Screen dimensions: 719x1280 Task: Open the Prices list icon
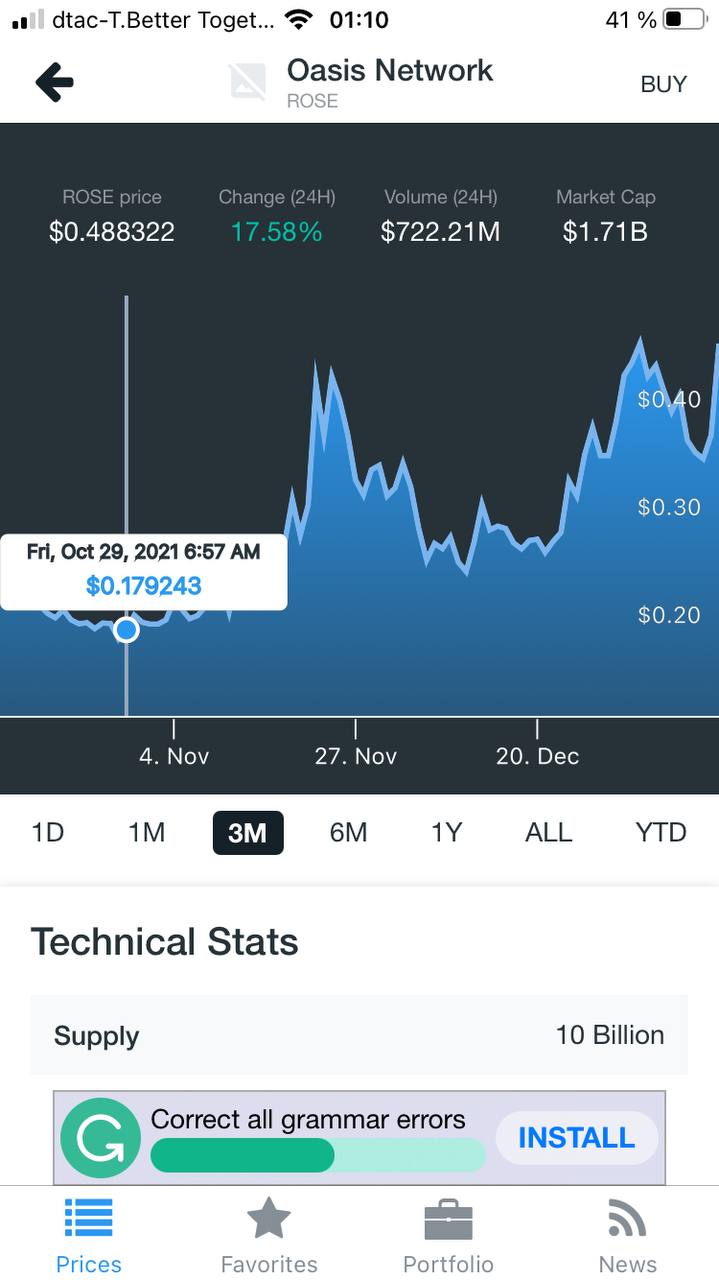[x=89, y=1220]
